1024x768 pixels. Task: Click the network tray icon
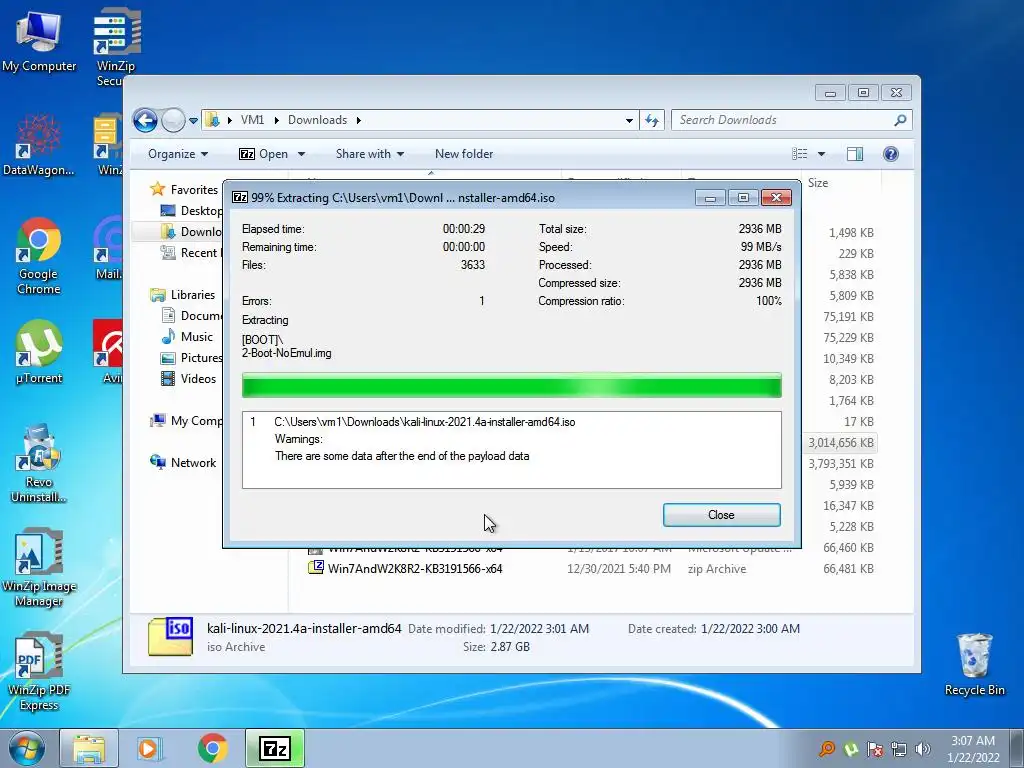point(899,749)
